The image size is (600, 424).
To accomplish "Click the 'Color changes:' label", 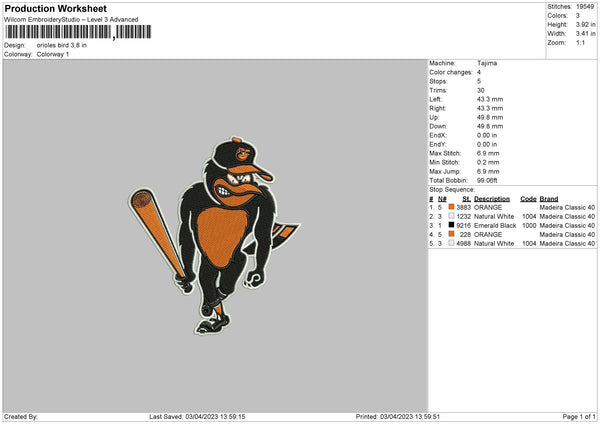I will point(451,72).
